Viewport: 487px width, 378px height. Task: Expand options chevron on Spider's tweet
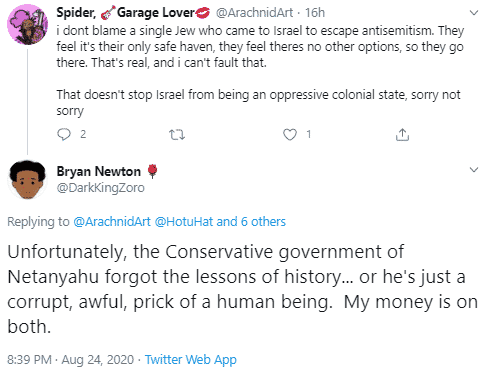point(474,13)
